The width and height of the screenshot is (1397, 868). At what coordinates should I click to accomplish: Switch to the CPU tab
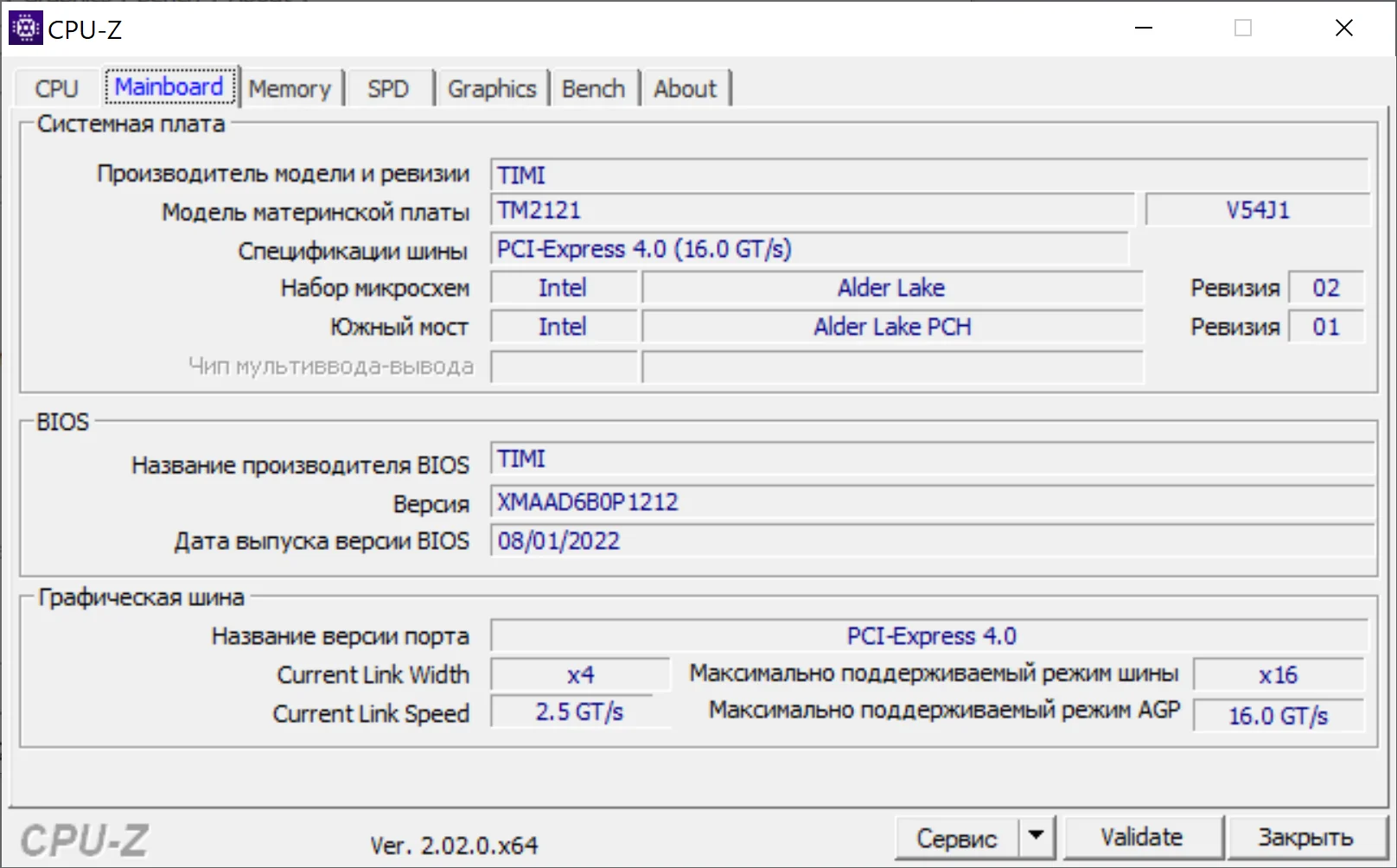(x=57, y=88)
